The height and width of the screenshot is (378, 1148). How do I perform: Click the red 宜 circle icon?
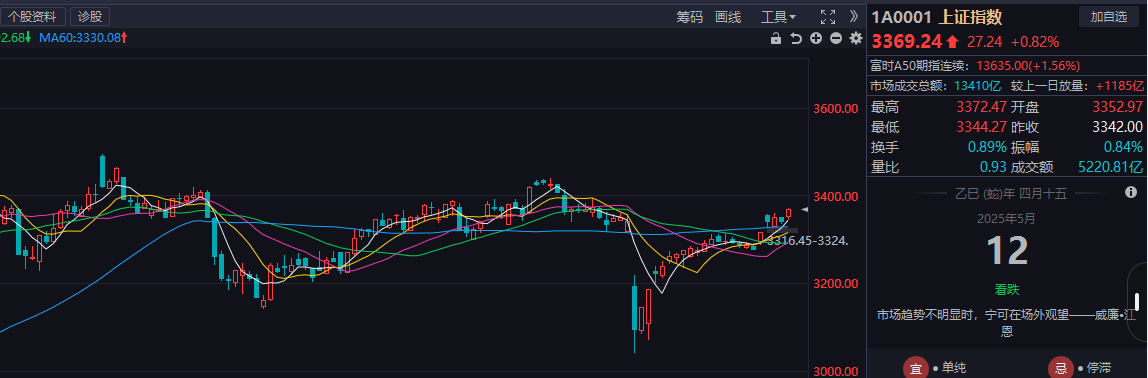pyautogui.click(x=914, y=368)
